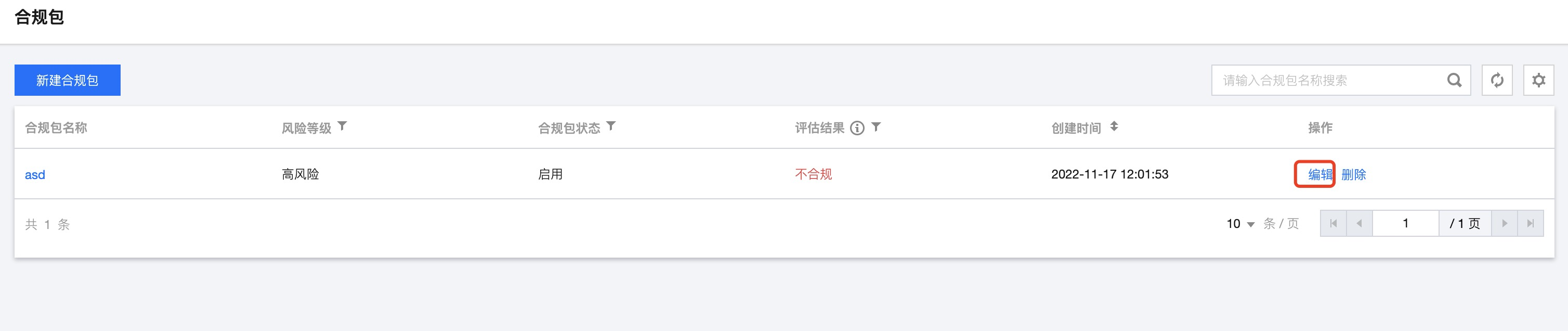Filter by 合规包状态 funnel icon

click(611, 126)
